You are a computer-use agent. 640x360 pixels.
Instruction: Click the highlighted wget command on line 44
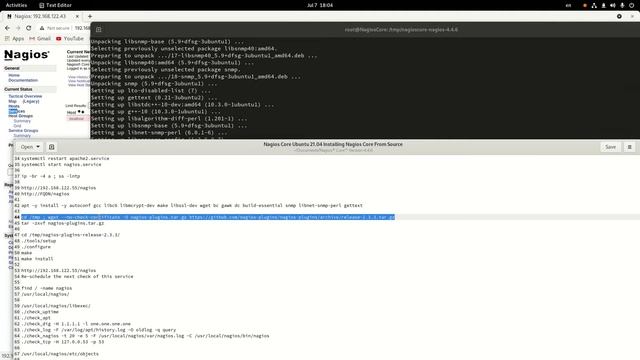pyautogui.click(x=208, y=217)
